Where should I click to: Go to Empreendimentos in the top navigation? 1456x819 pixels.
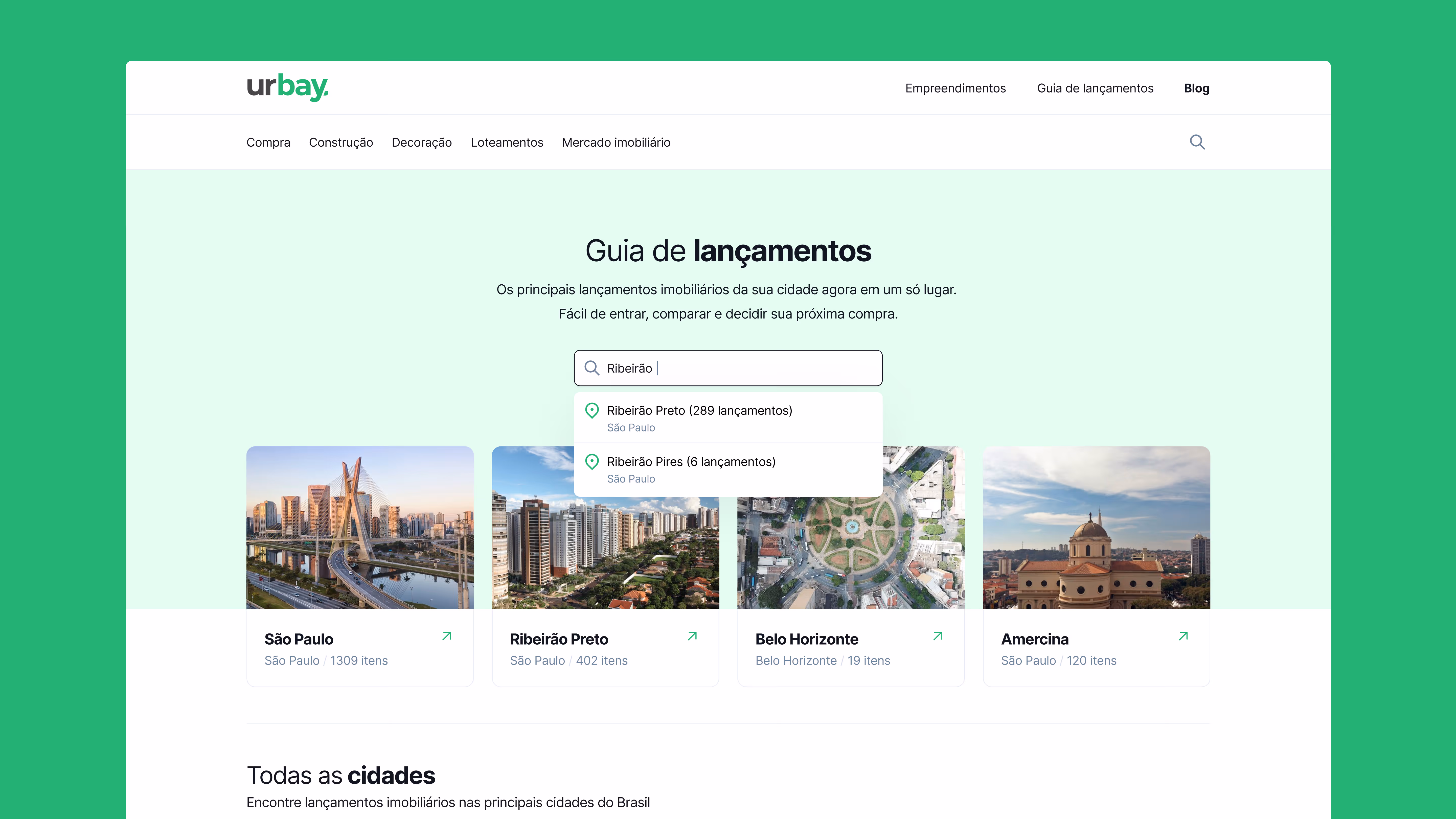(x=955, y=88)
